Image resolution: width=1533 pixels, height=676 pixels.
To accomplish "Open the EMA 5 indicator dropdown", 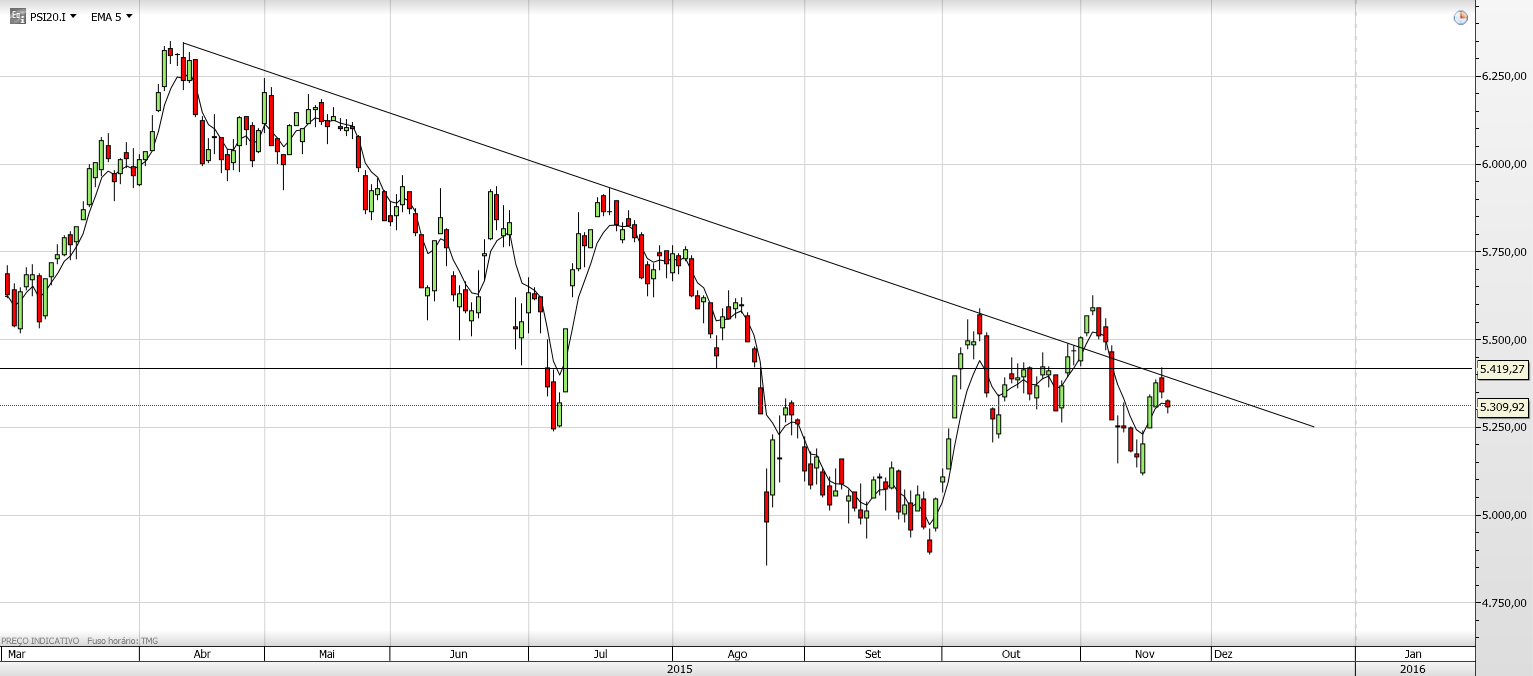I will [111, 16].
